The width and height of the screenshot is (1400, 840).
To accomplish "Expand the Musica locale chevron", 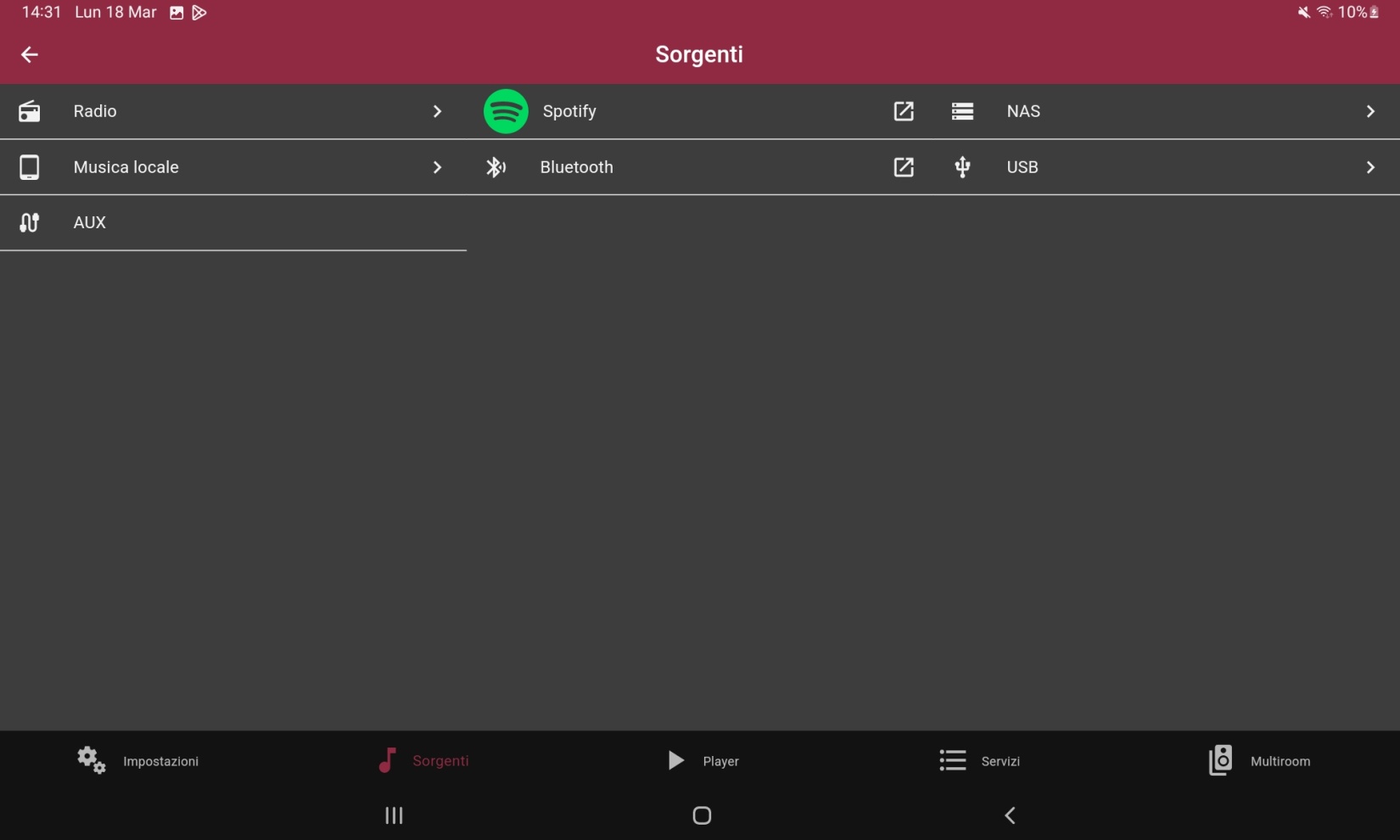I will coord(437,167).
